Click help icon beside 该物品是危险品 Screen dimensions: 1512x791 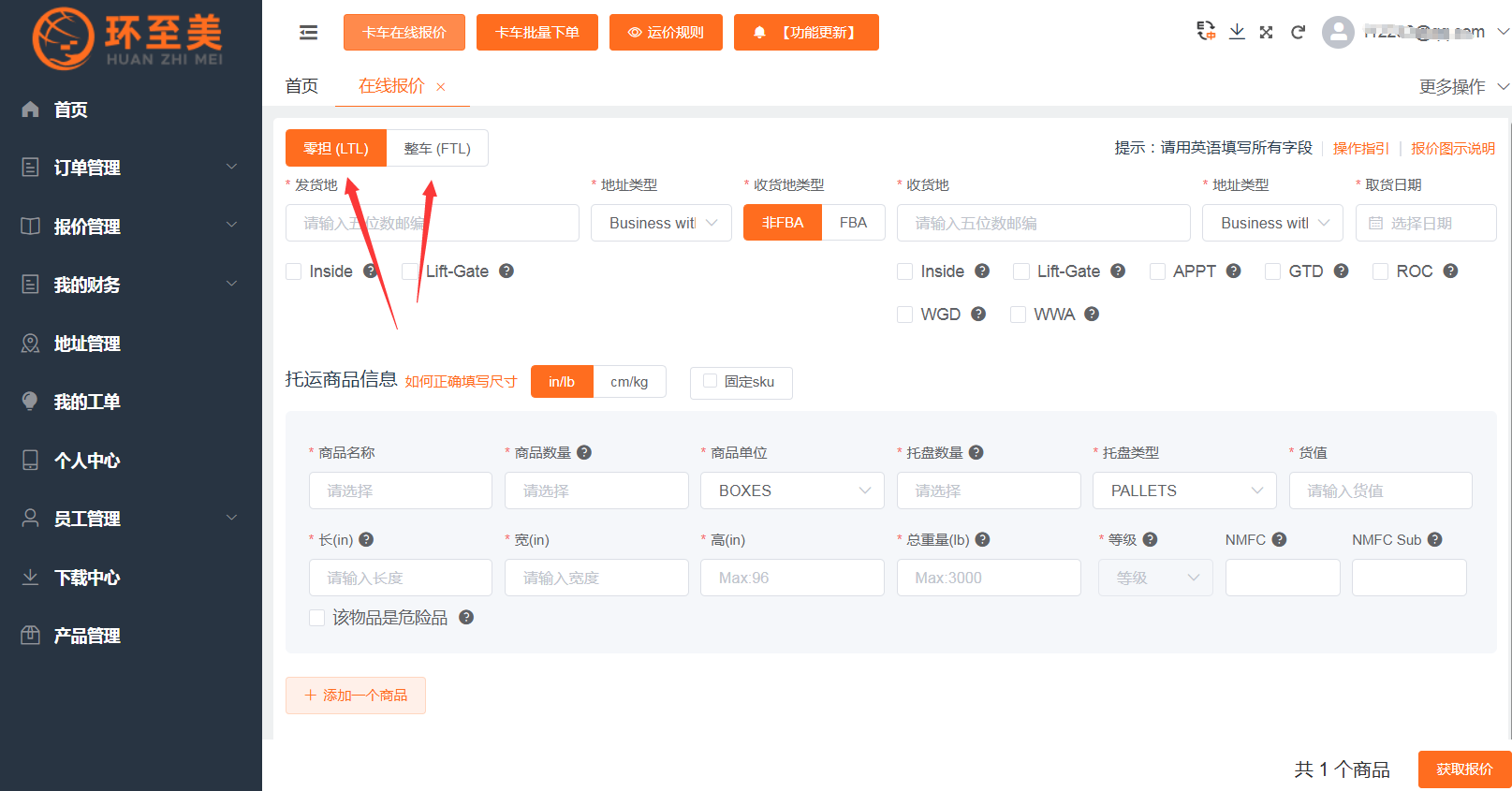tap(466, 617)
